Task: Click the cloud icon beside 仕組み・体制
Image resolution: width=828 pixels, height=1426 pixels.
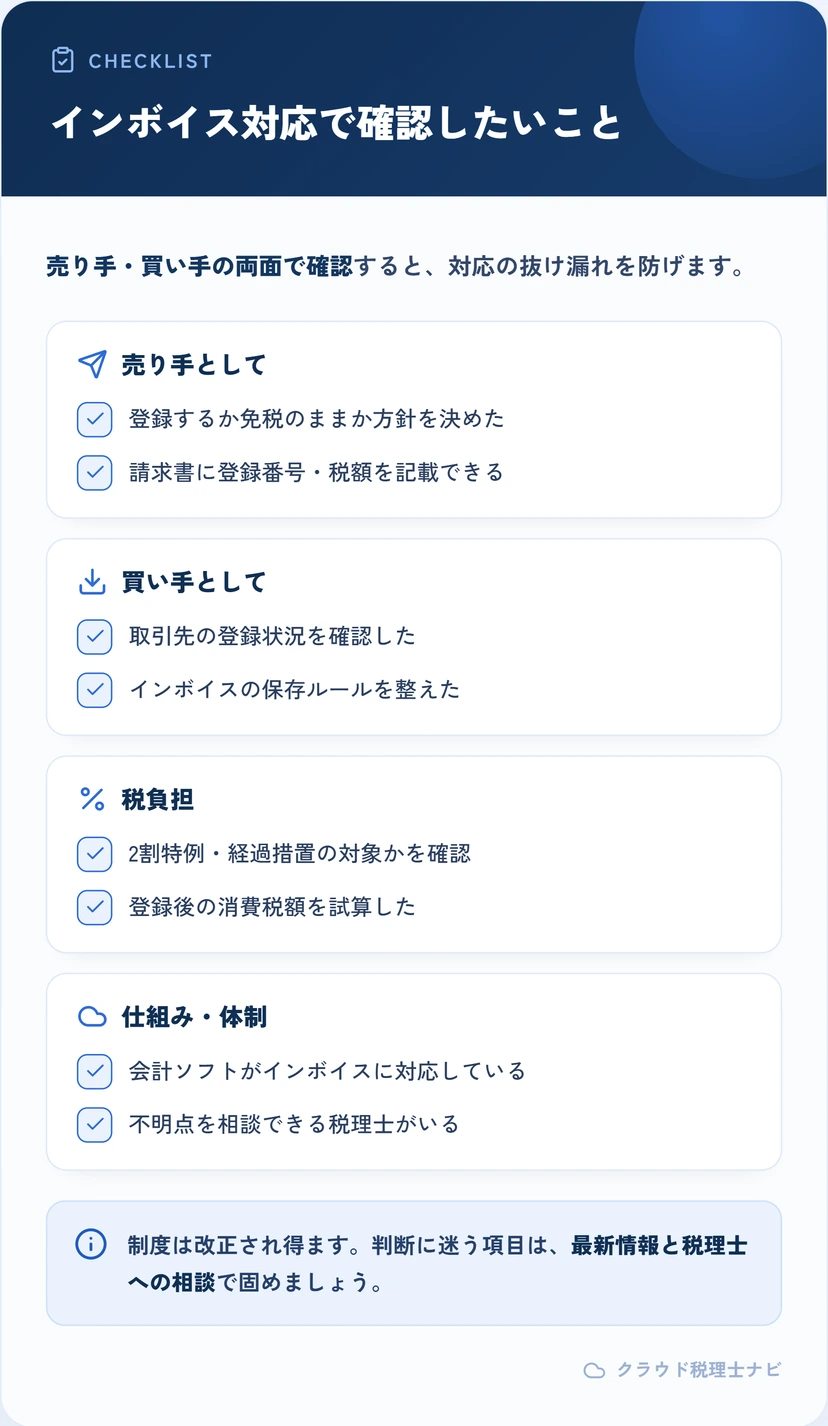Action: coord(92,1017)
